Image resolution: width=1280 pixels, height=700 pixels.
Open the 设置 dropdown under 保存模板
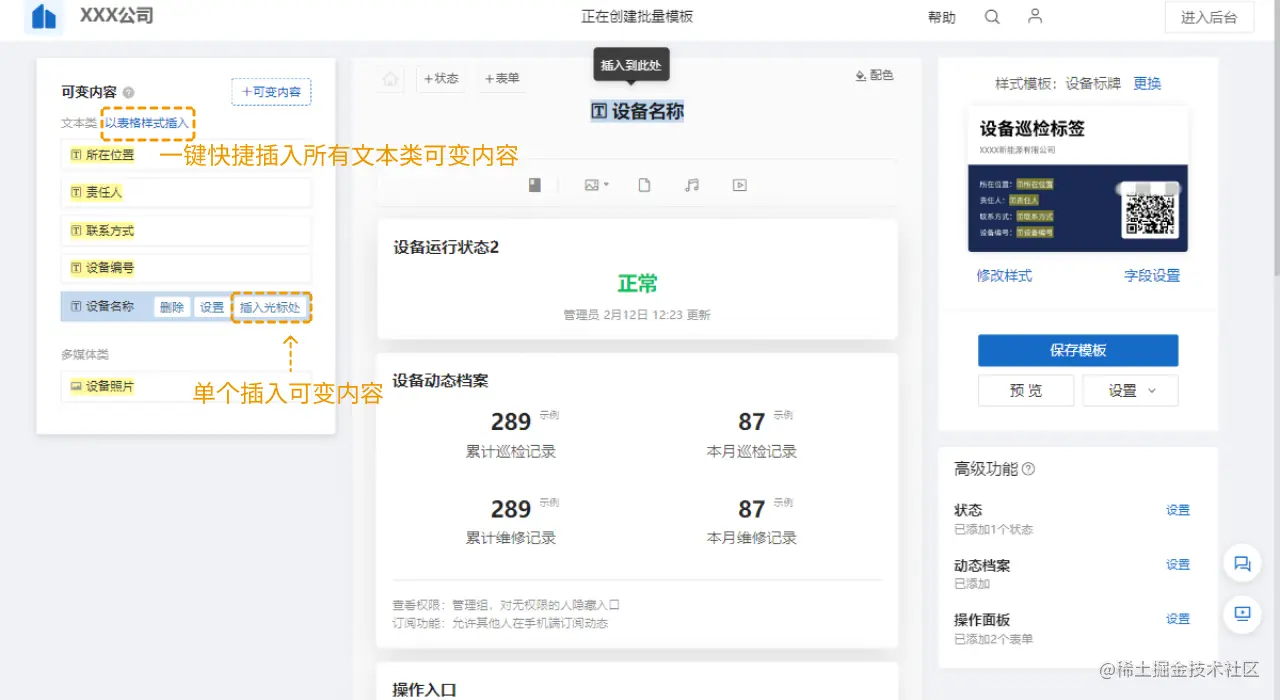point(1131,391)
